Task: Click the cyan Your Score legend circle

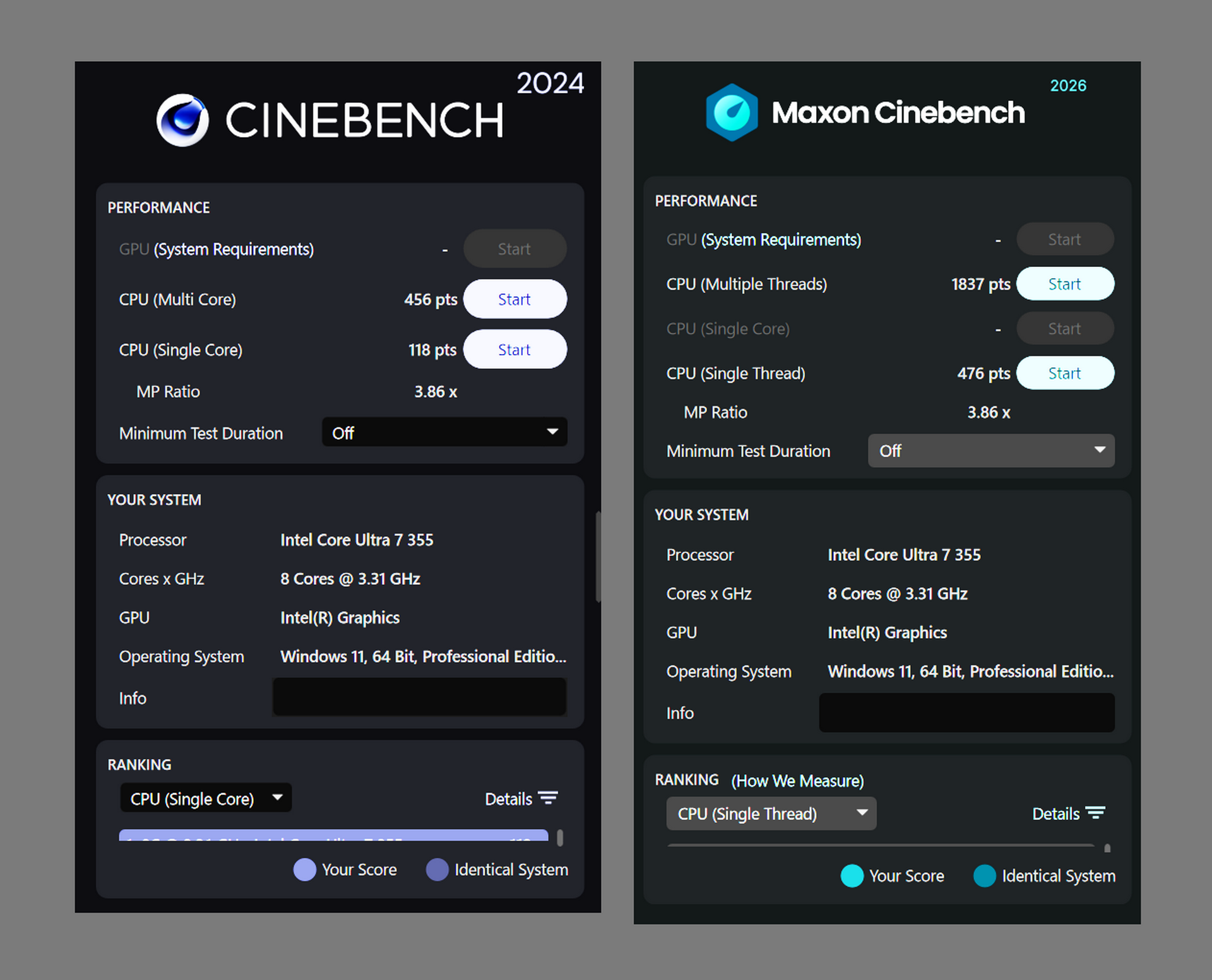Action: point(852,876)
